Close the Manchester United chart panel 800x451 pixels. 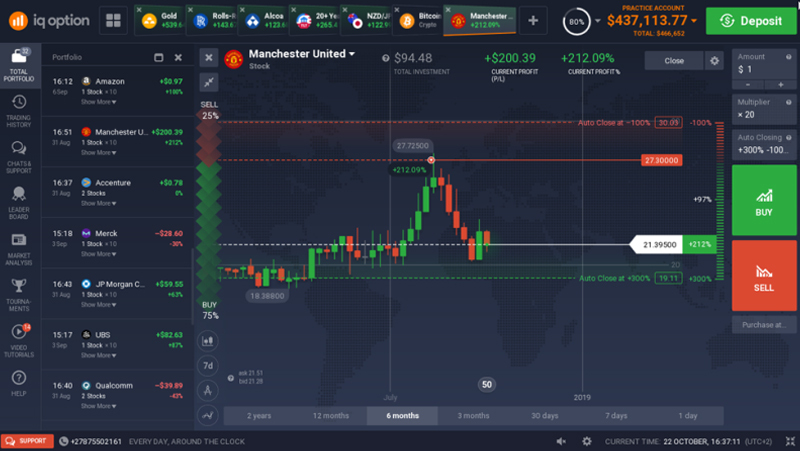[x=209, y=58]
